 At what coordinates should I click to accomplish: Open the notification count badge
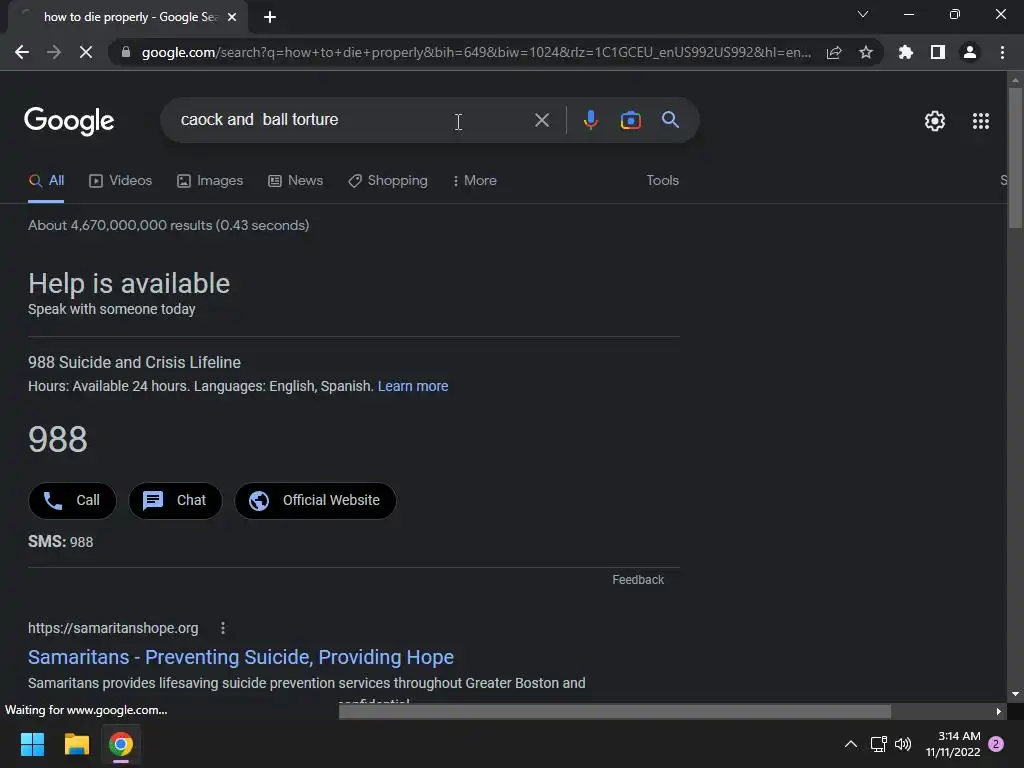coord(996,744)
